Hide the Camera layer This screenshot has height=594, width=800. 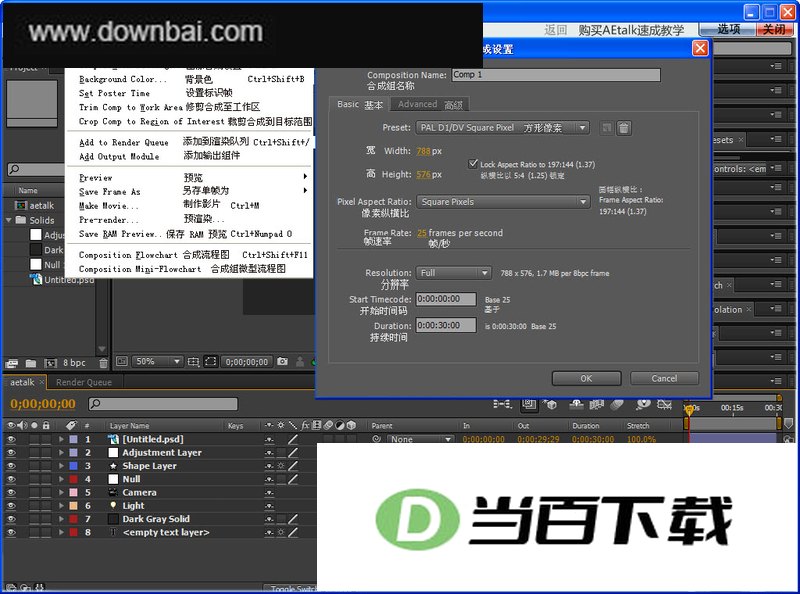[11, 492]
